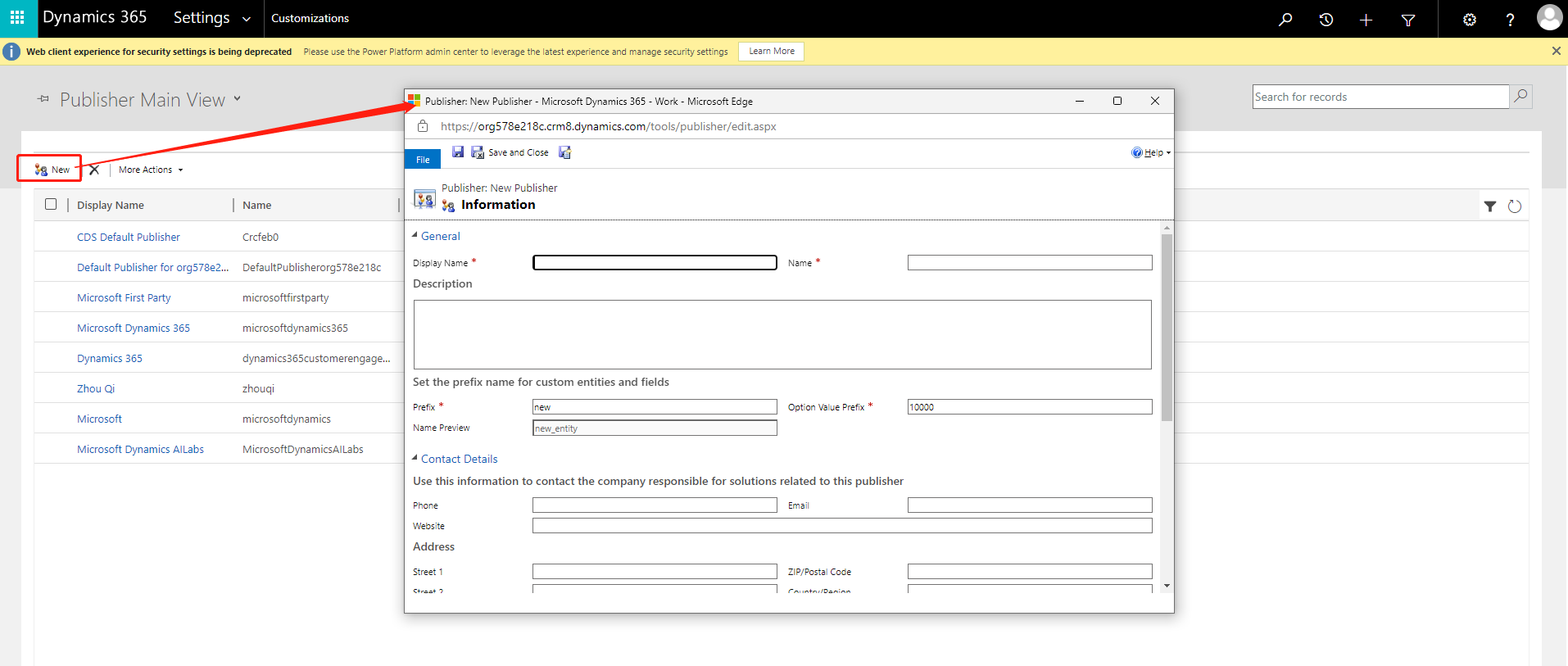Screen dimensions: 1568x666
Task: Open the Microsoft Dynamics AILabs record
Action: (140, 449)
